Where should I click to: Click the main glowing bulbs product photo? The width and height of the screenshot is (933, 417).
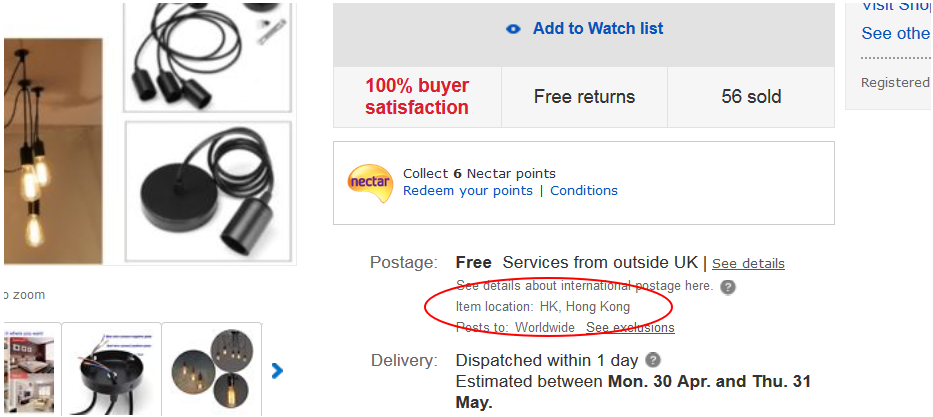coord(50,150)
